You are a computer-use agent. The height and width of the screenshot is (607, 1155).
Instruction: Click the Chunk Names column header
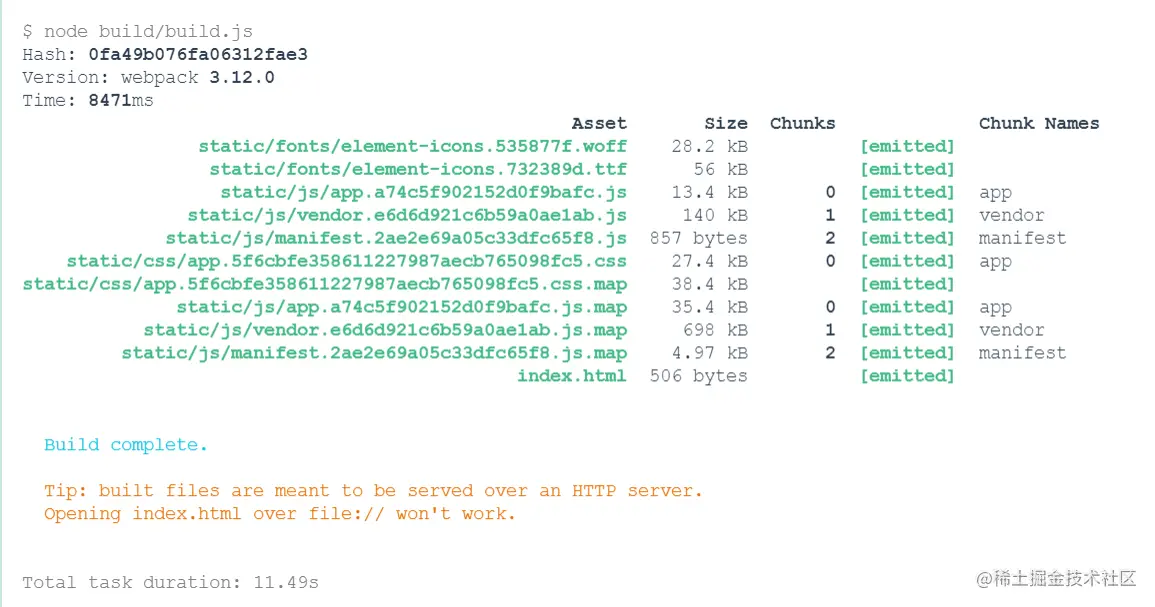pos(1038,124)
